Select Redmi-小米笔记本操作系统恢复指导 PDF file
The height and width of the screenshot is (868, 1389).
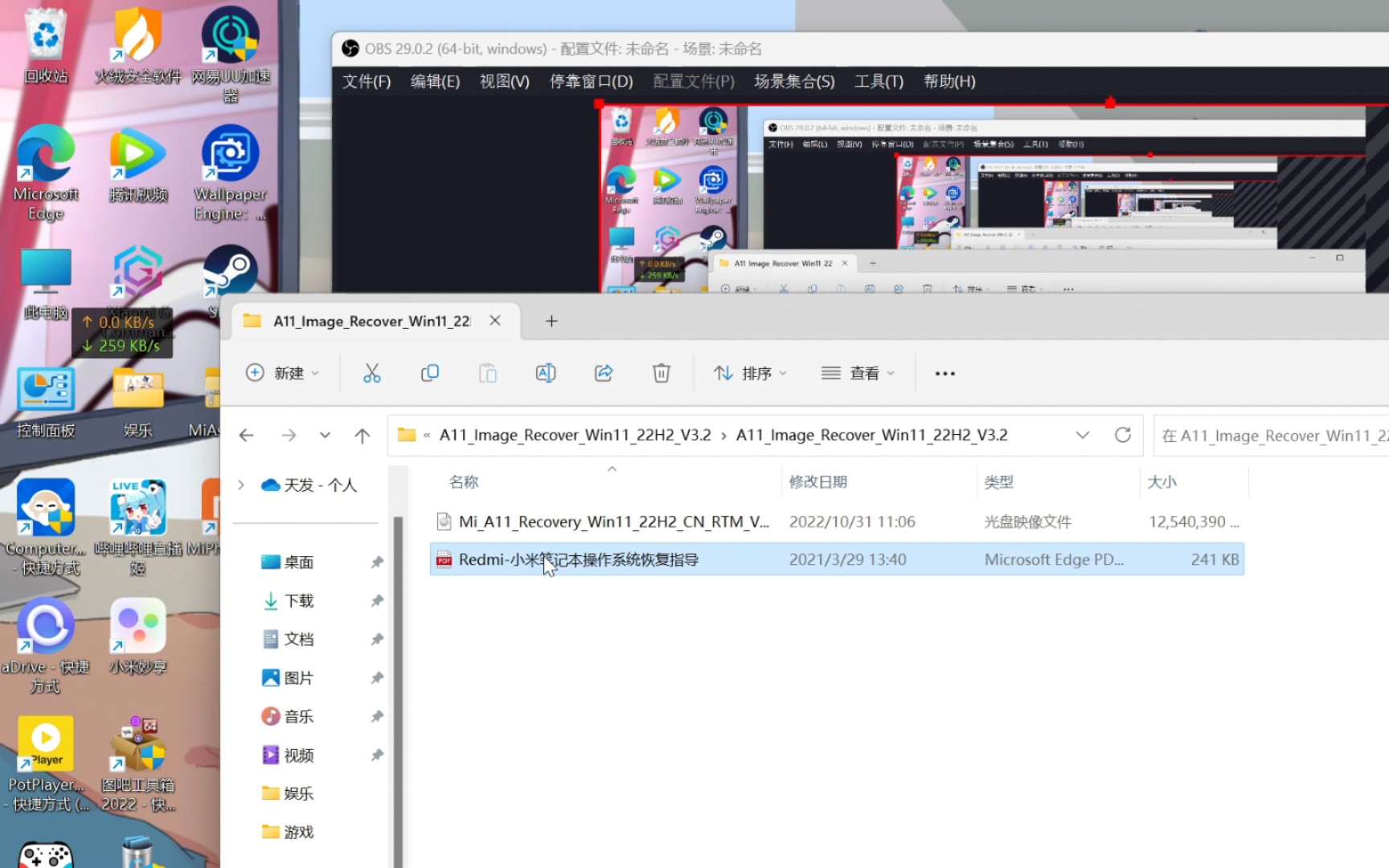point(837,559)
